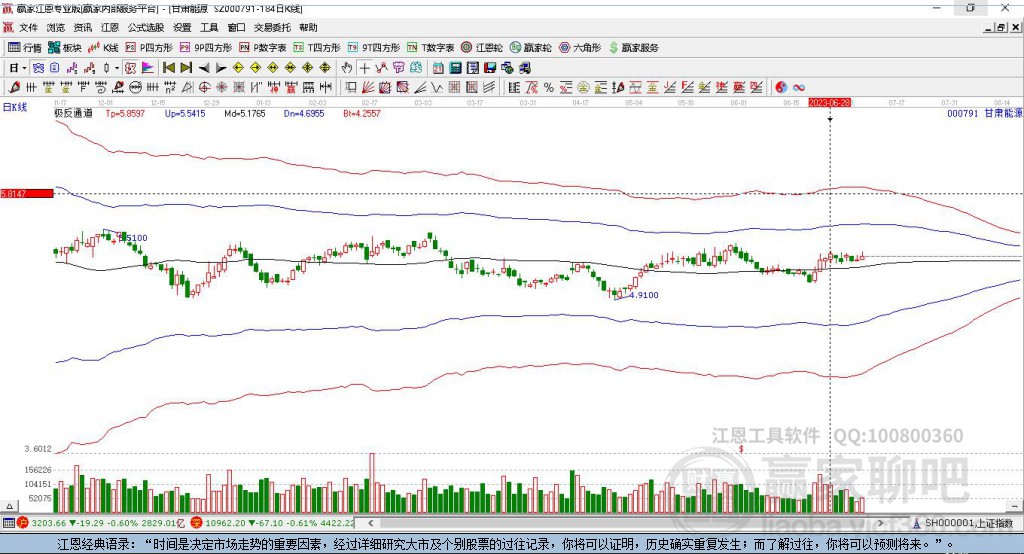
Task: Activate the crosshair cursor tool
Action: 364,68
